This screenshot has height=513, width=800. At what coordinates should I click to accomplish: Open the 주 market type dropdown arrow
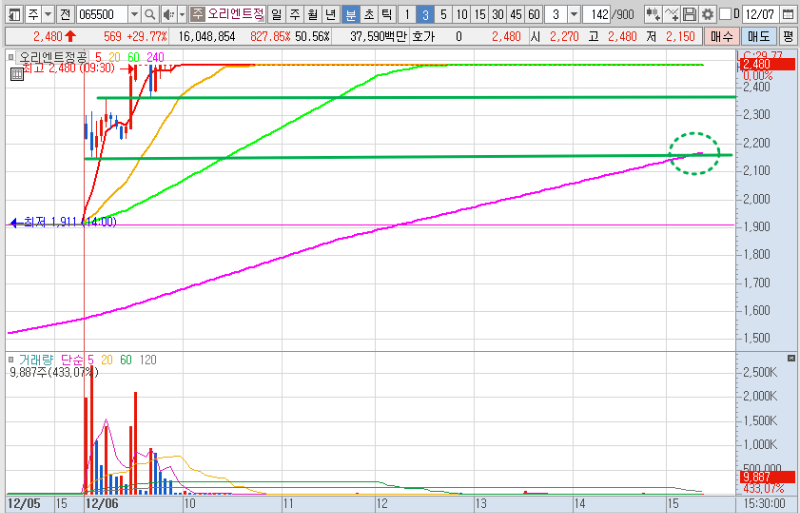pyautogui.click(x=48, y=14)
